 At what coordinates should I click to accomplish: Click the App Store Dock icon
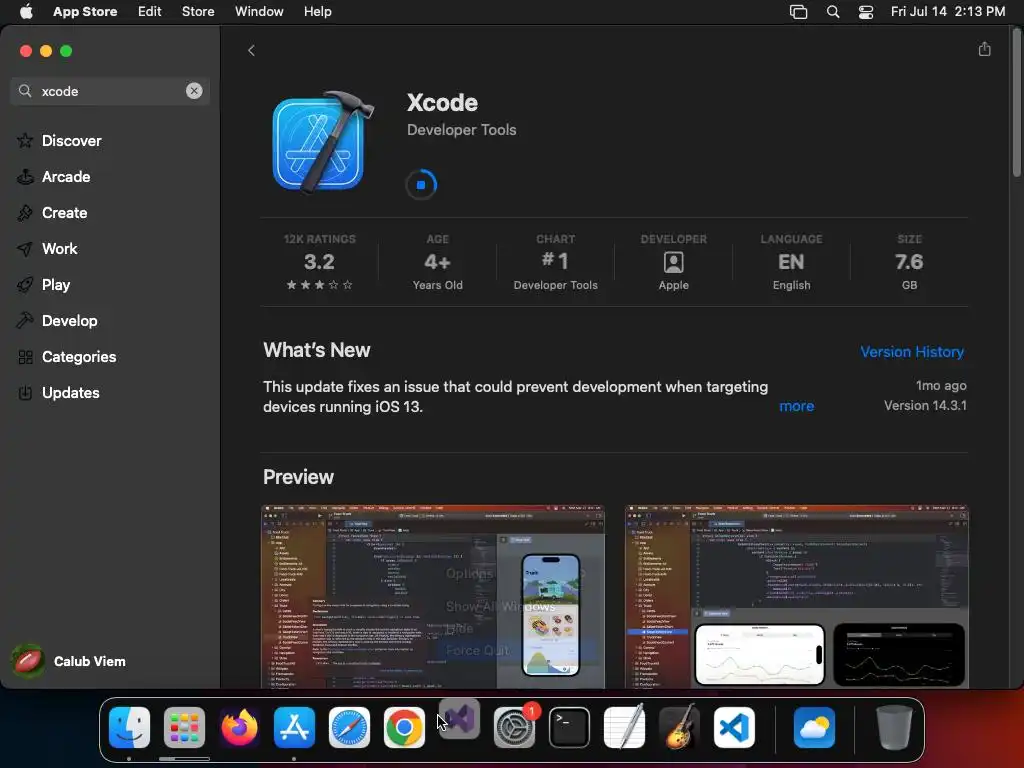click(294, 727)
